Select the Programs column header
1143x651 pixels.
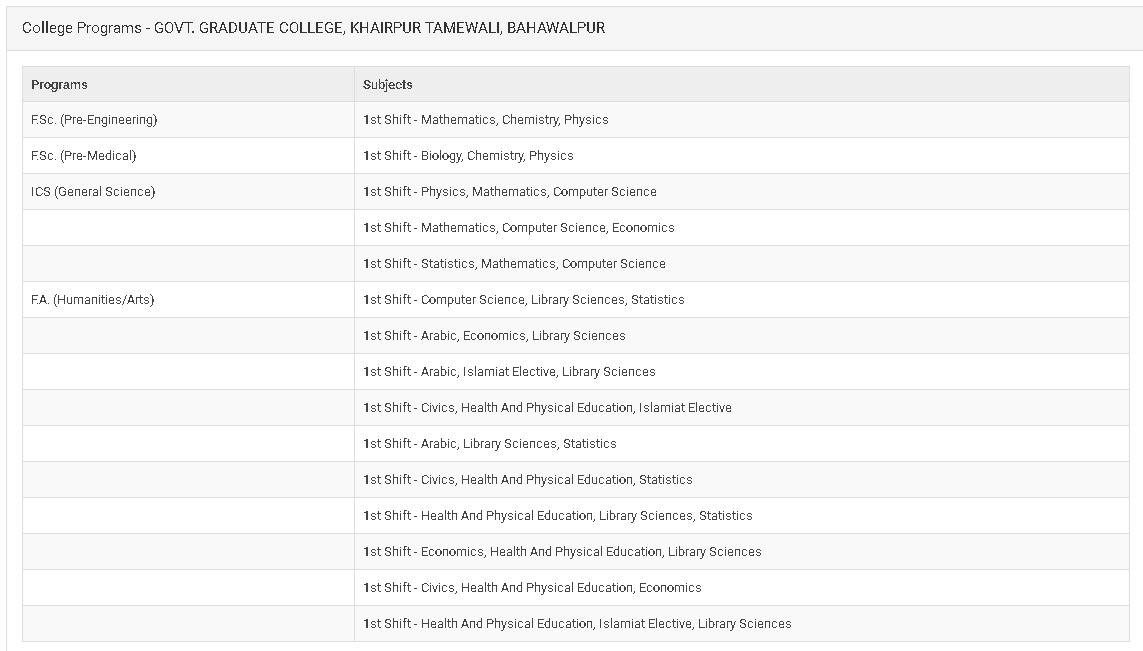pos(188,85)
